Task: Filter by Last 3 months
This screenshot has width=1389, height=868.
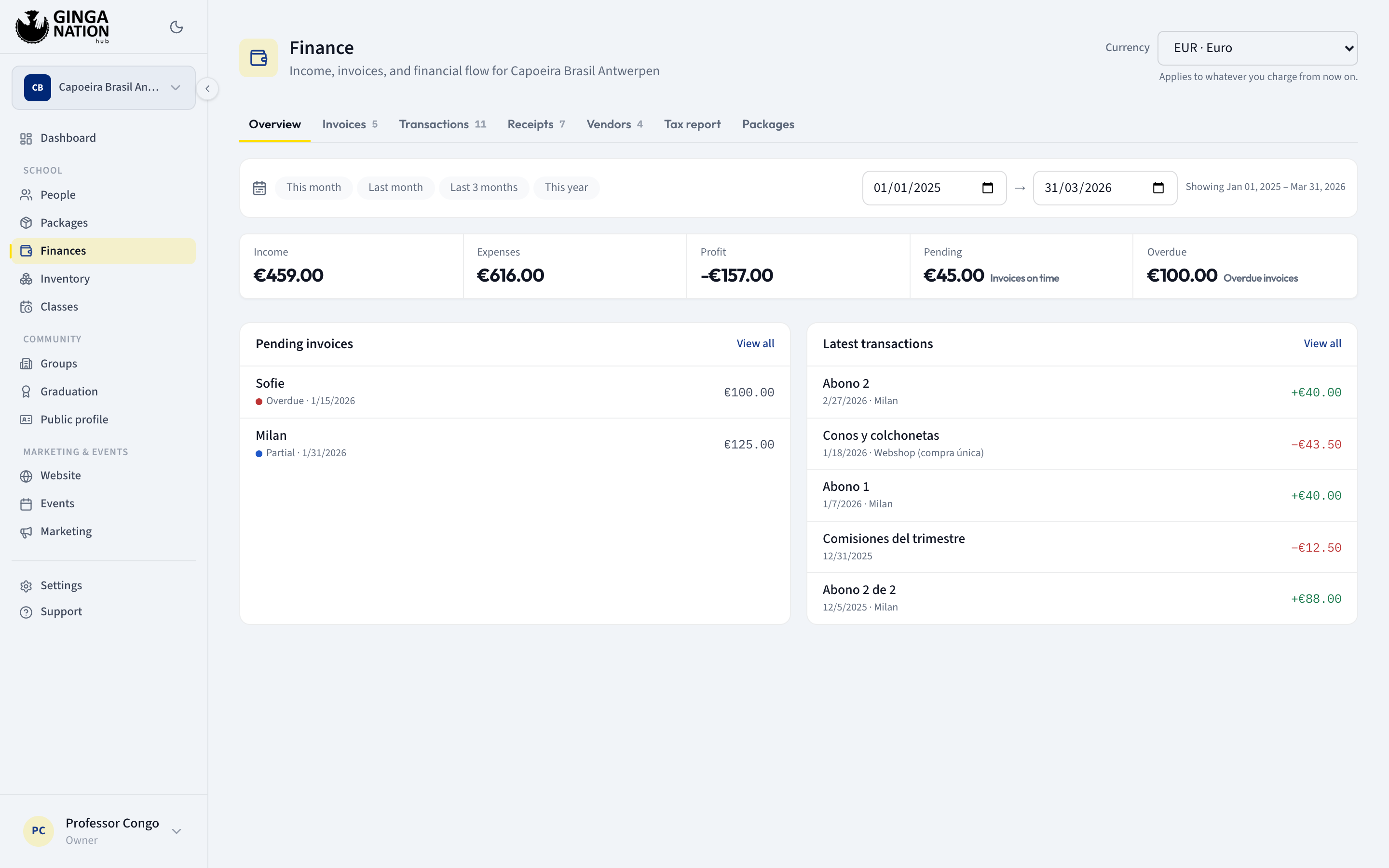Action: point(484,188)
